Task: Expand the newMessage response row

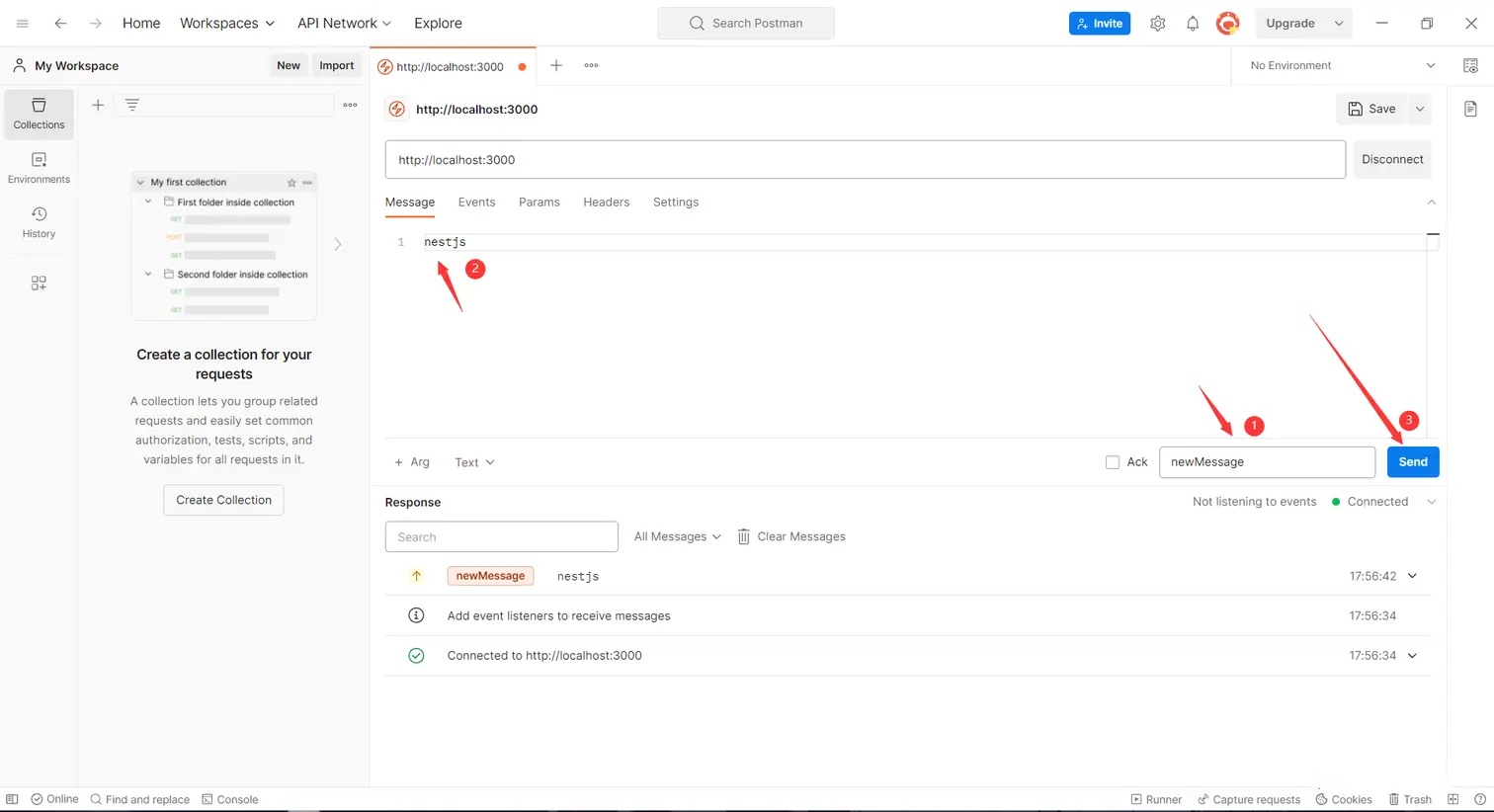Action: click(x=1412, y=576)
